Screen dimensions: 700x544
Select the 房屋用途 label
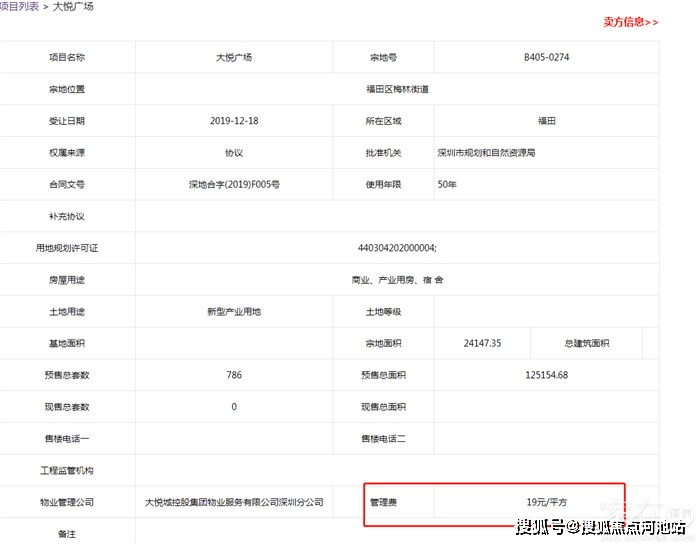tap(67, 280)
